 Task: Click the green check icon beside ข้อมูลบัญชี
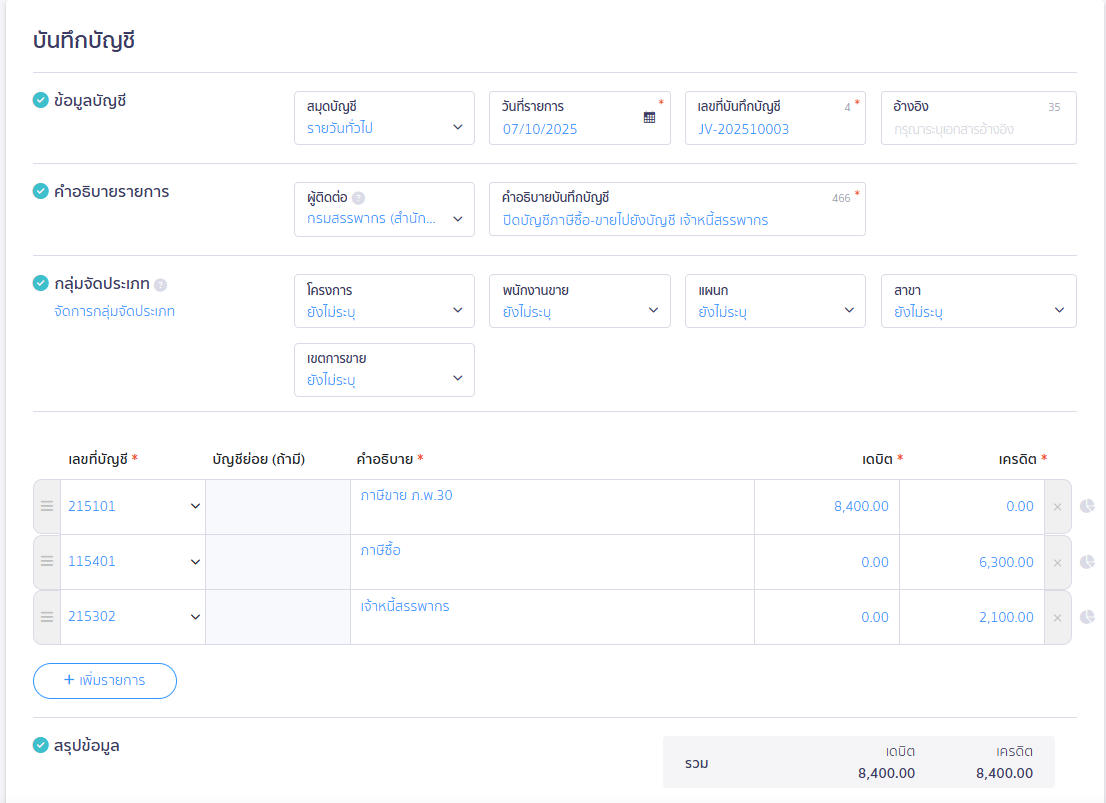(41, 100)
